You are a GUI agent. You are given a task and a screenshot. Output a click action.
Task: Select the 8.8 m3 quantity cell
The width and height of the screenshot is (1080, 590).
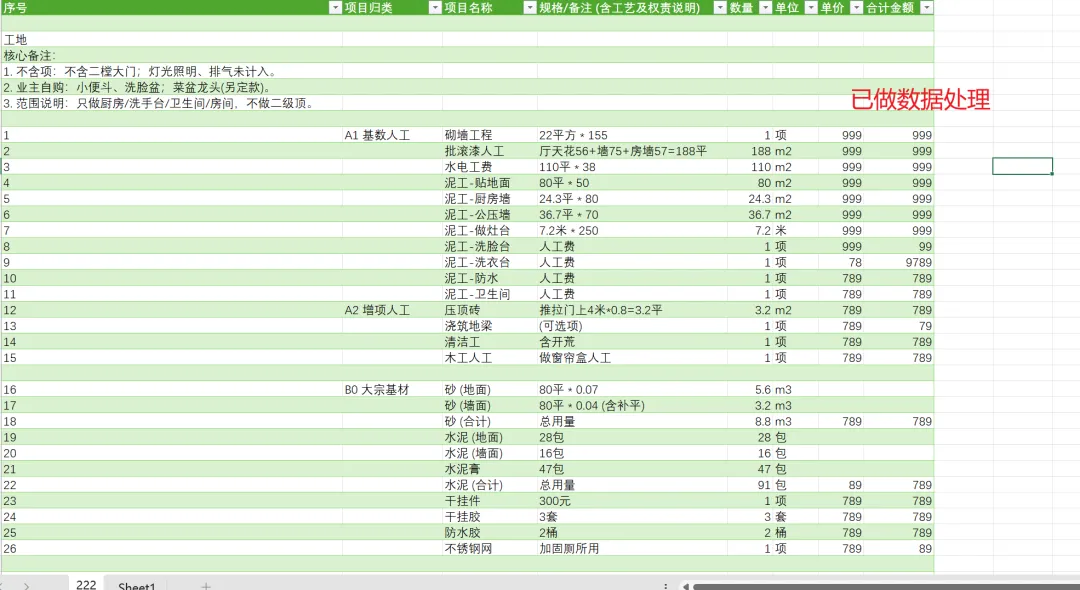(x=750, y=421)
